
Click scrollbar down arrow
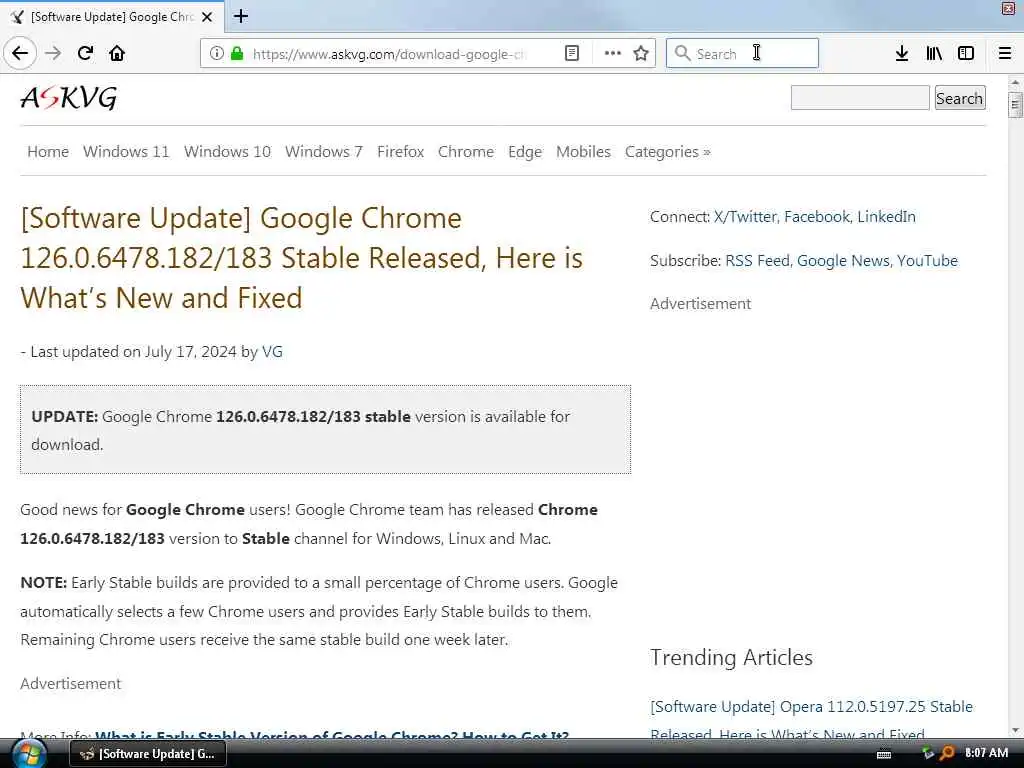tap(1015, 731)
